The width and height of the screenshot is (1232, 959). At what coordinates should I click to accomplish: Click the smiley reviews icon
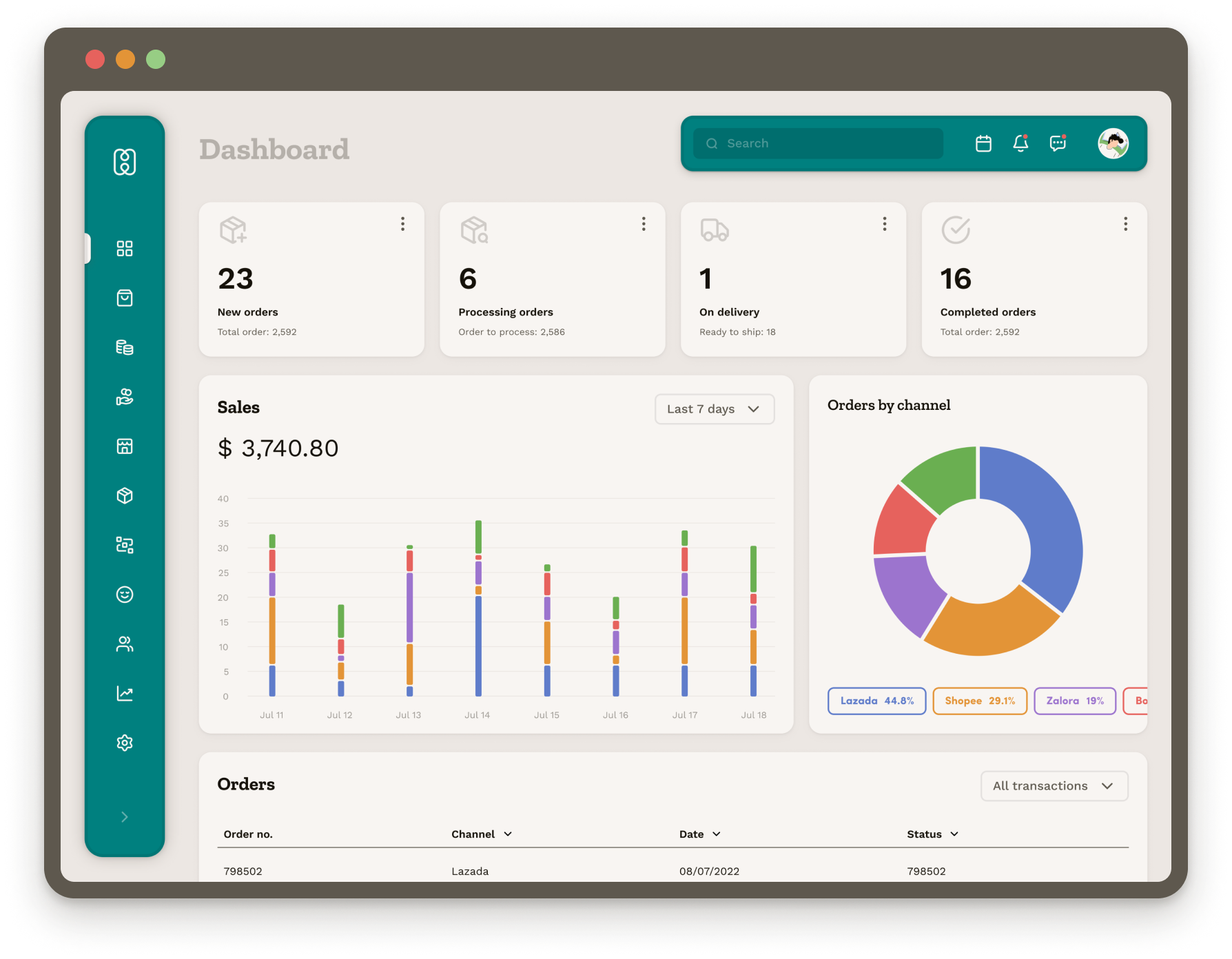click(x=125, y=595)
